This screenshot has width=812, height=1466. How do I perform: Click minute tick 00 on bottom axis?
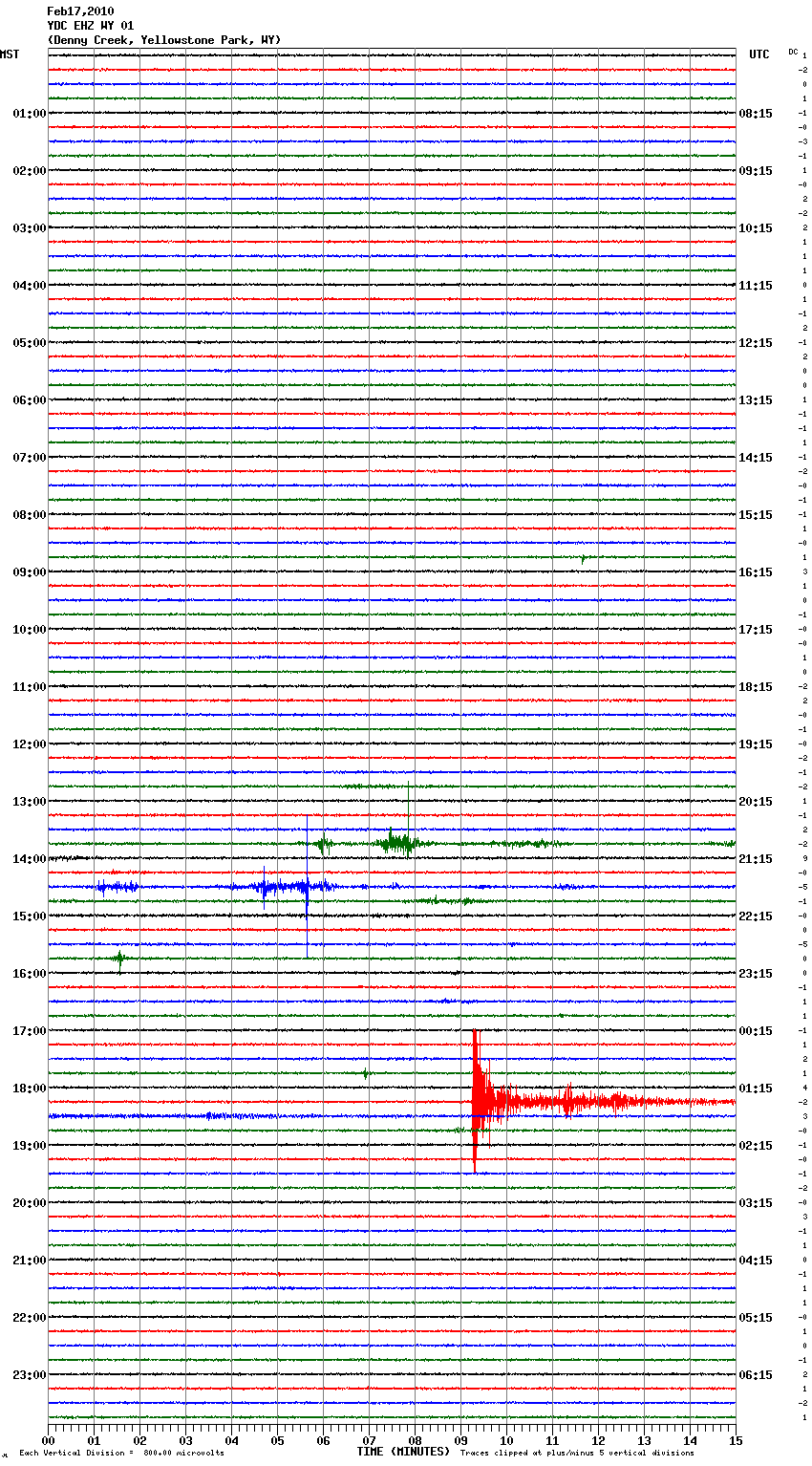(x=48, y=1440)
